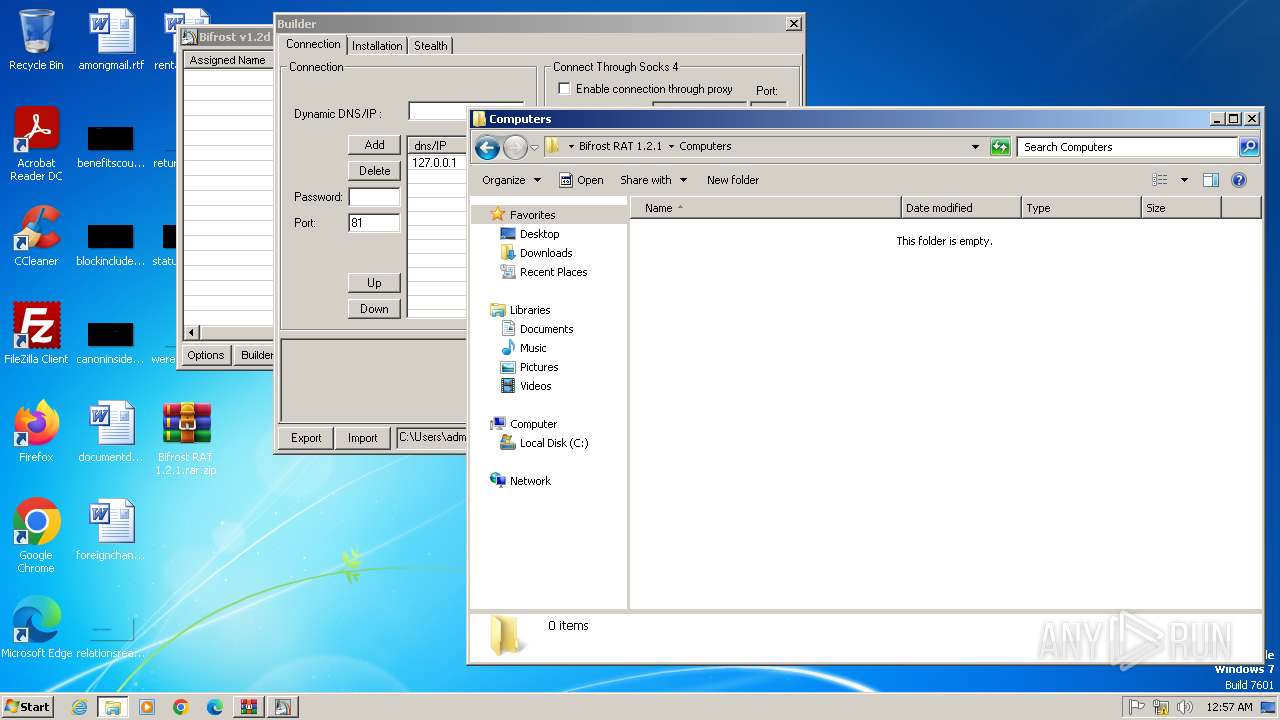The width and height of the screenshot is (1280, 720).
Task: Sort by the Date modified column
Action: click(x=961, y=208)
